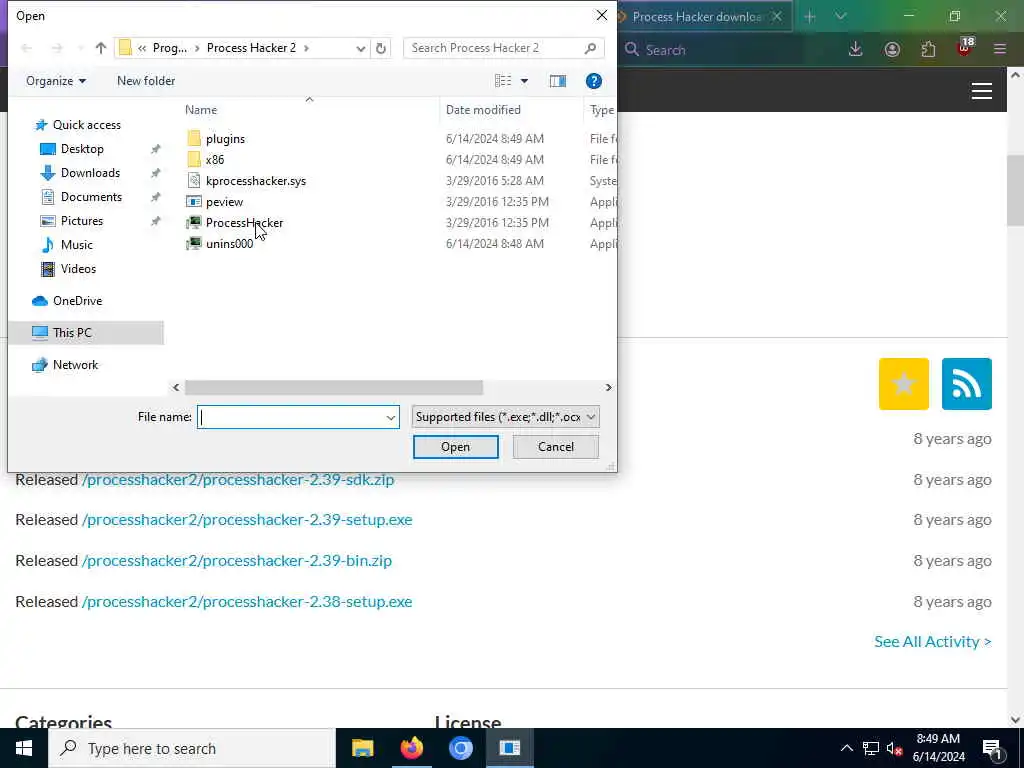Expand the address bar path dropdown
Image resolution: width=1024 pixels, height=768 pixels.
[360, 48]
